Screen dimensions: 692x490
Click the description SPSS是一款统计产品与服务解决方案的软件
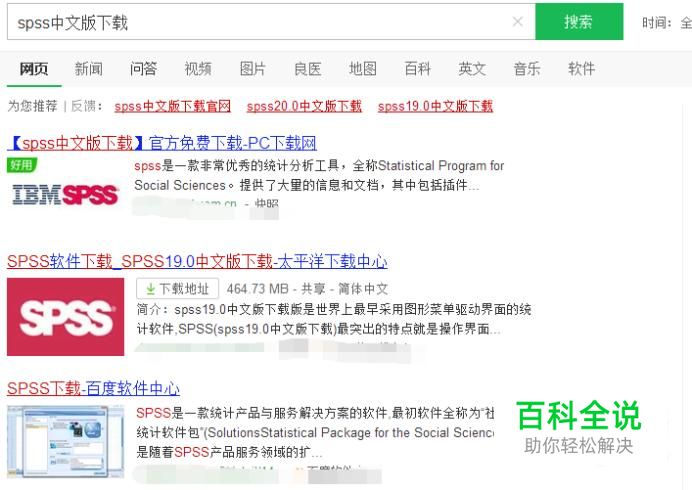pos(315,433)
